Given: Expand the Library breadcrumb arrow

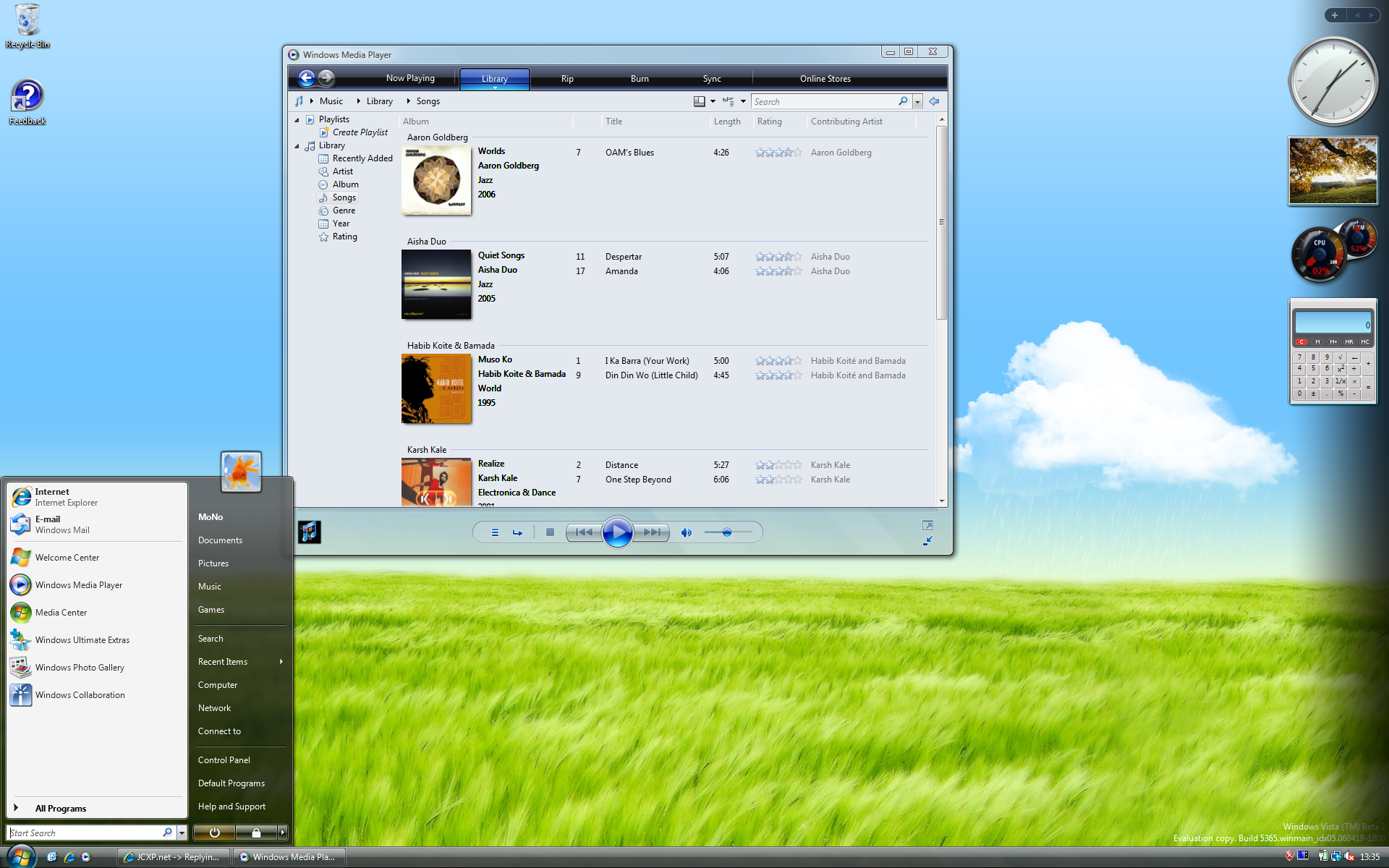Looking at the screenshot, I should (x=359, y=101).
